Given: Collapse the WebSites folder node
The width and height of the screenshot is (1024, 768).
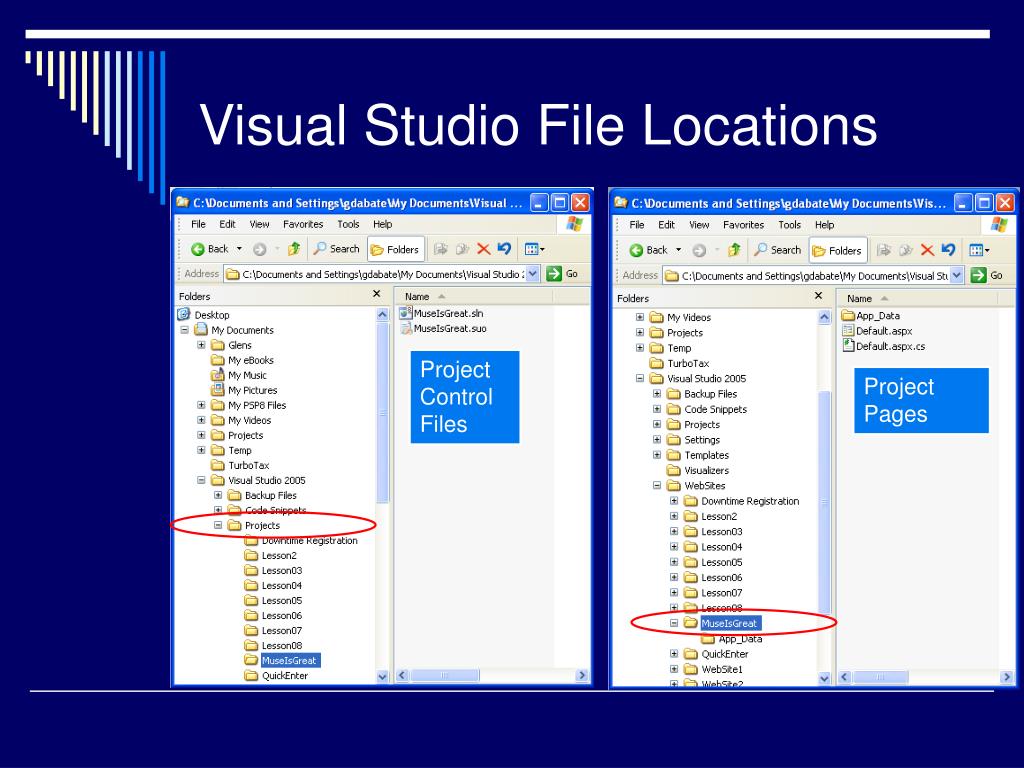Looking at the screenshot, I should 657,485.
